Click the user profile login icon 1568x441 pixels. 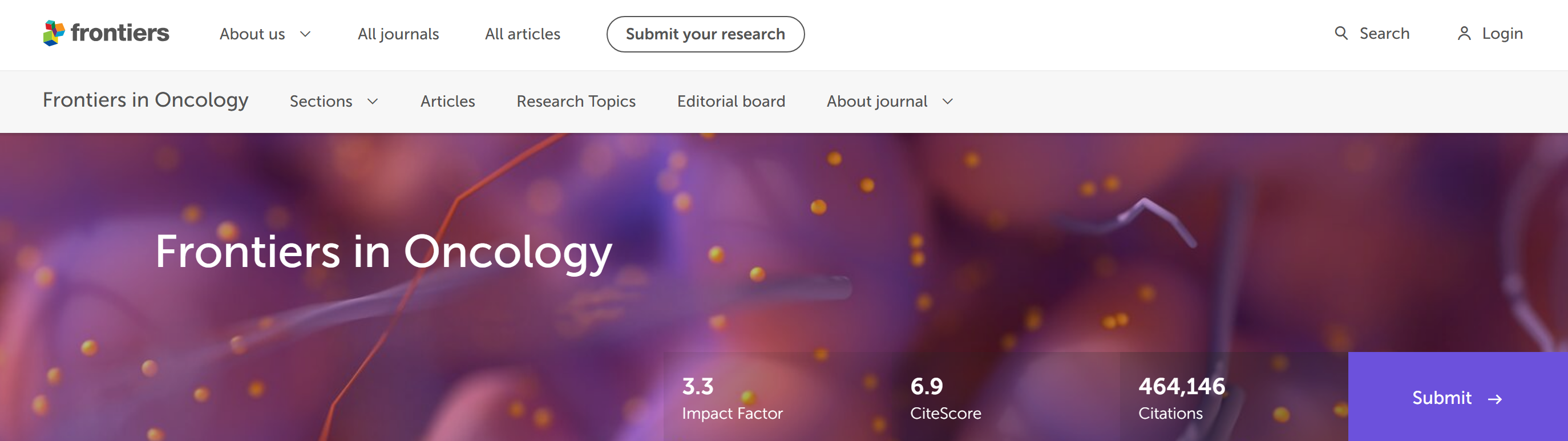[x=1464, y=34]
